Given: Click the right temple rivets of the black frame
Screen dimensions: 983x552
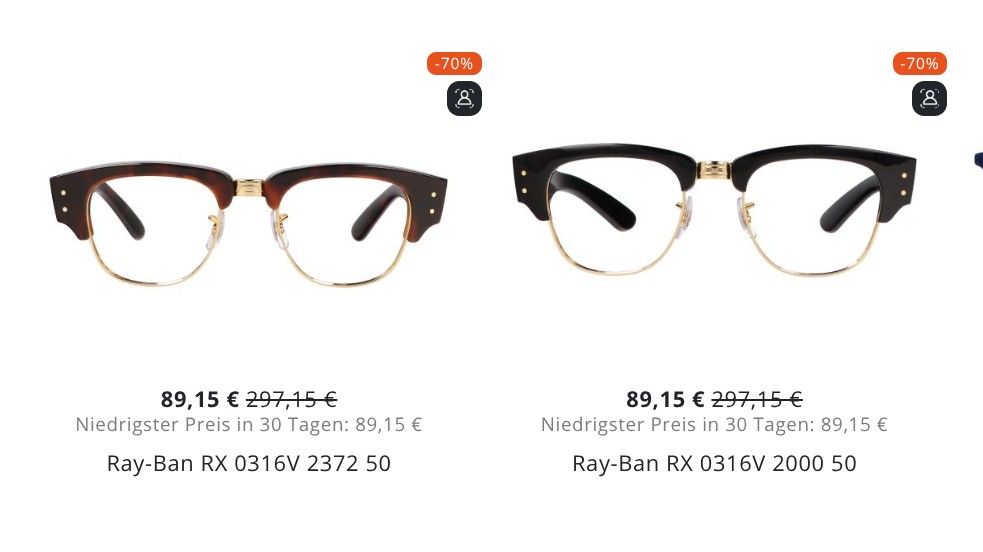Looking at the screenshot, I should click(x=903, y=184).
